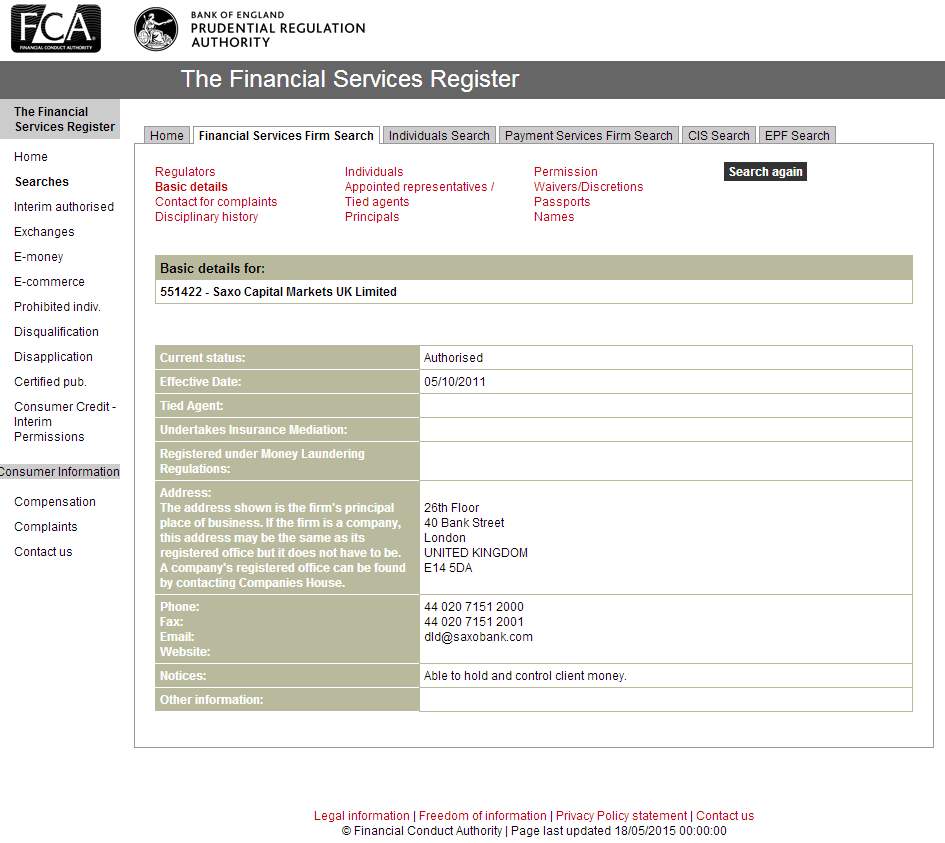The image size is (945, 843).
Task: Select the Basic details link
Action: coord(191,187)
